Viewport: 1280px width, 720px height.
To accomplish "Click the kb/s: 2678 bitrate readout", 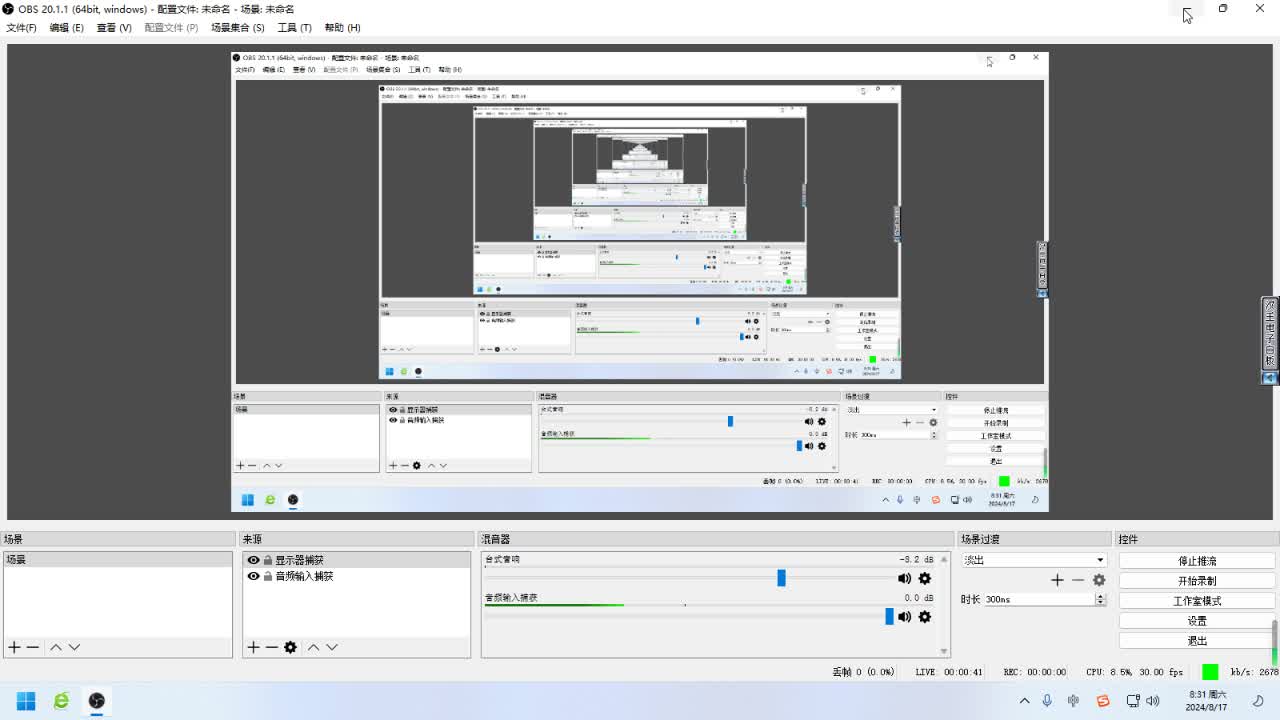I will (x=1254, y=673).
